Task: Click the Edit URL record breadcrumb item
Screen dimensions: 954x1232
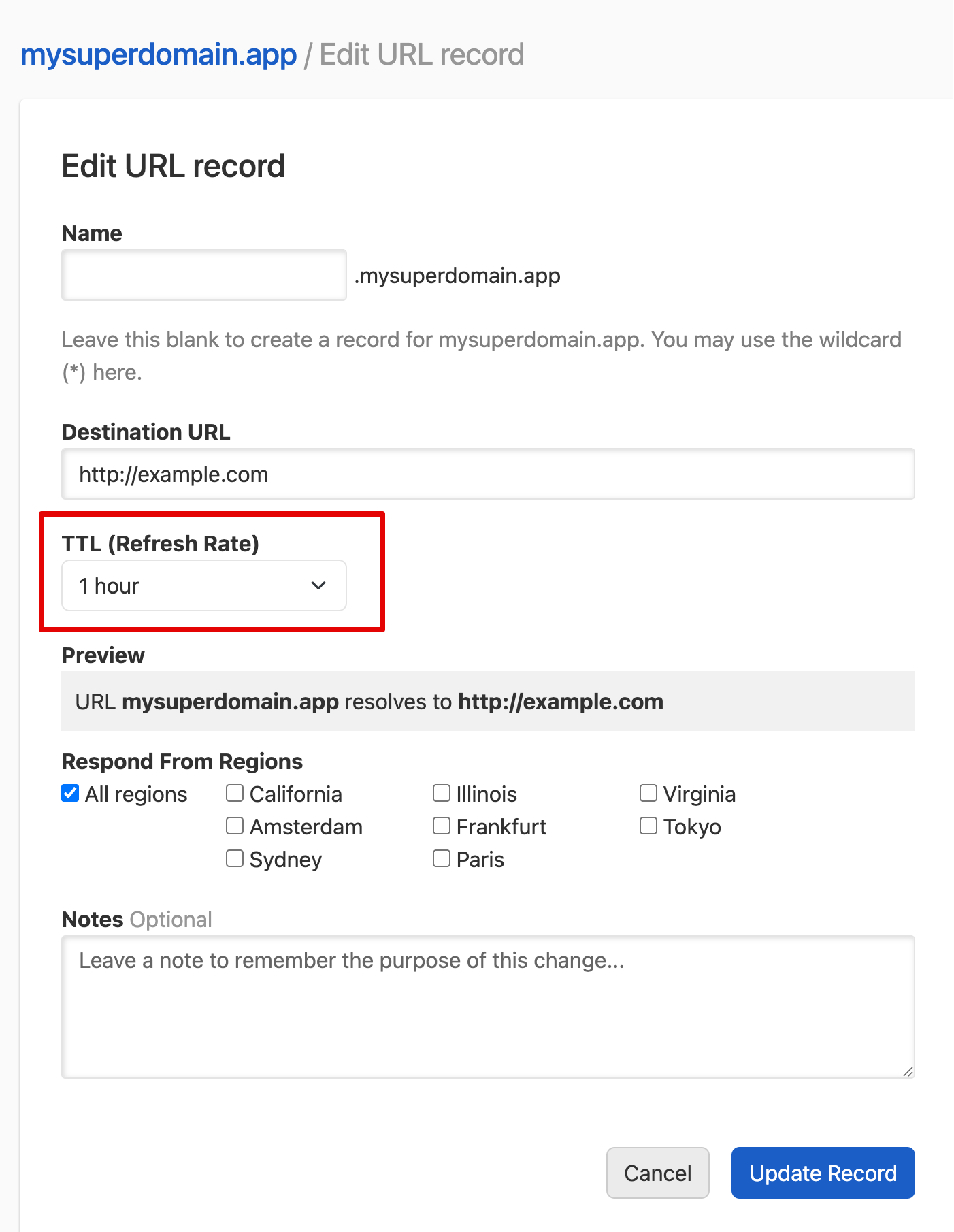Action: tap(423, 54)
